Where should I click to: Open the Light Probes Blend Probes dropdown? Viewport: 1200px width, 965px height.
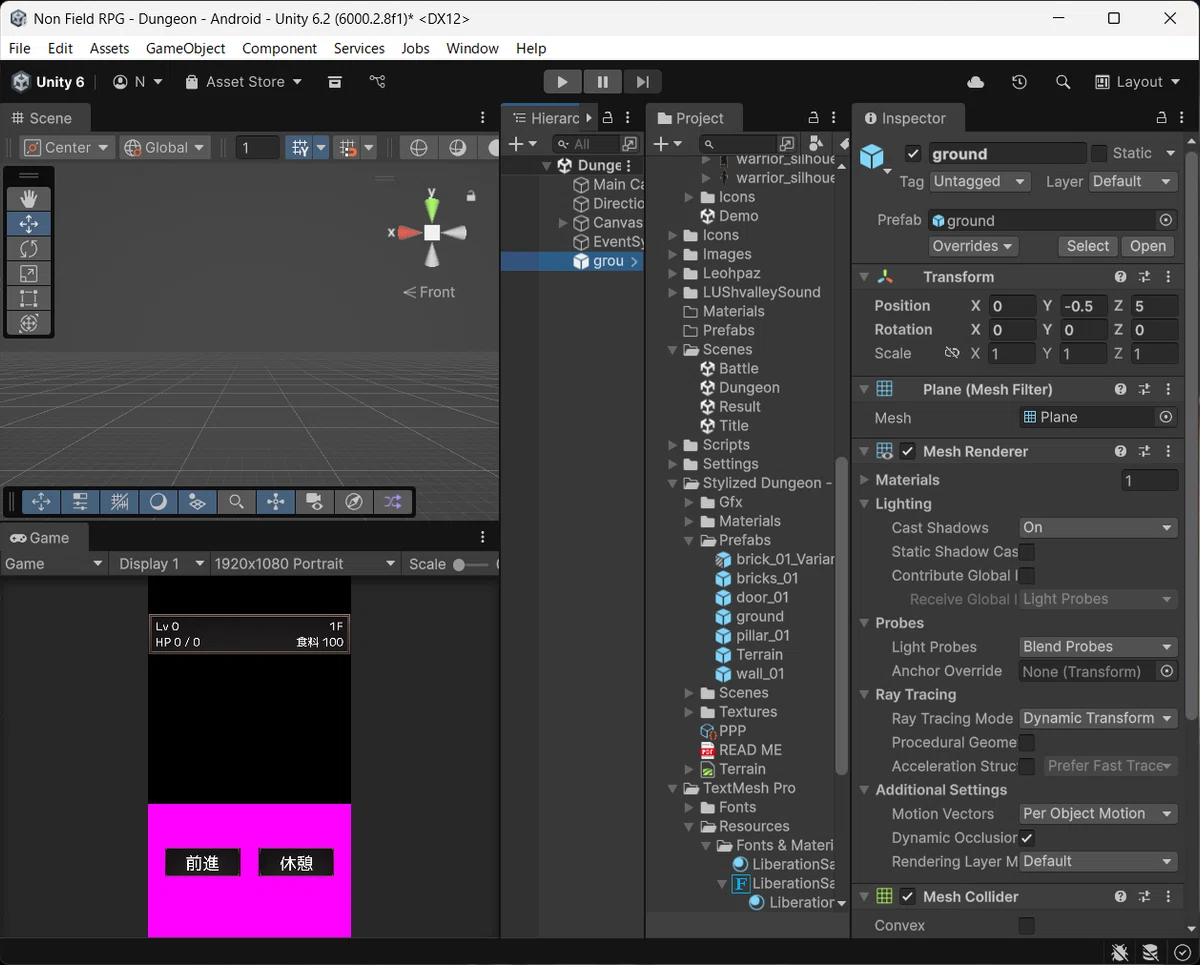1098,647
